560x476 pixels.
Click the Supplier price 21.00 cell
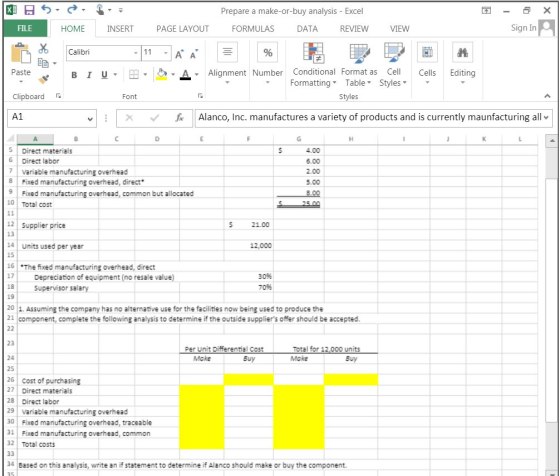[249, 225]
